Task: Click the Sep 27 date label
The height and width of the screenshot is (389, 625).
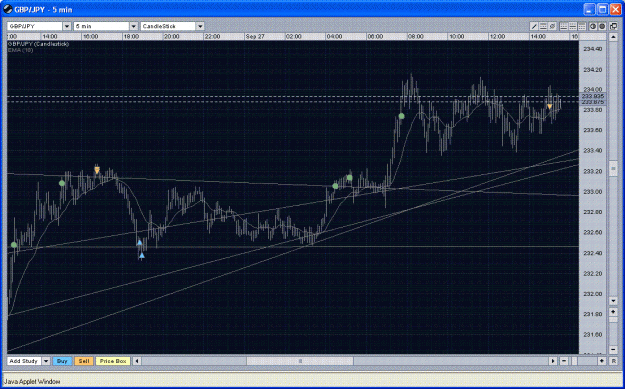Action: (x=255, y=36)
